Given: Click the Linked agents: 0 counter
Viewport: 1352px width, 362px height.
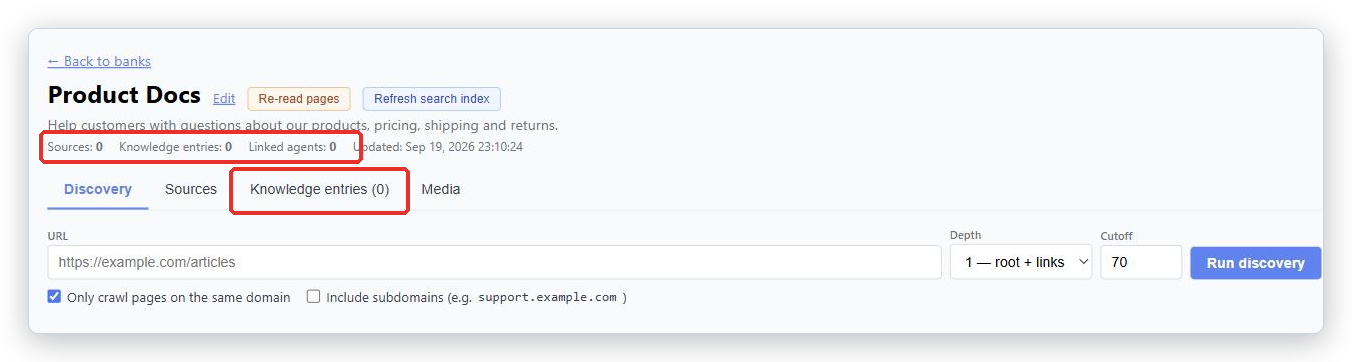Looking at the screenshot, I should [291, 147].
